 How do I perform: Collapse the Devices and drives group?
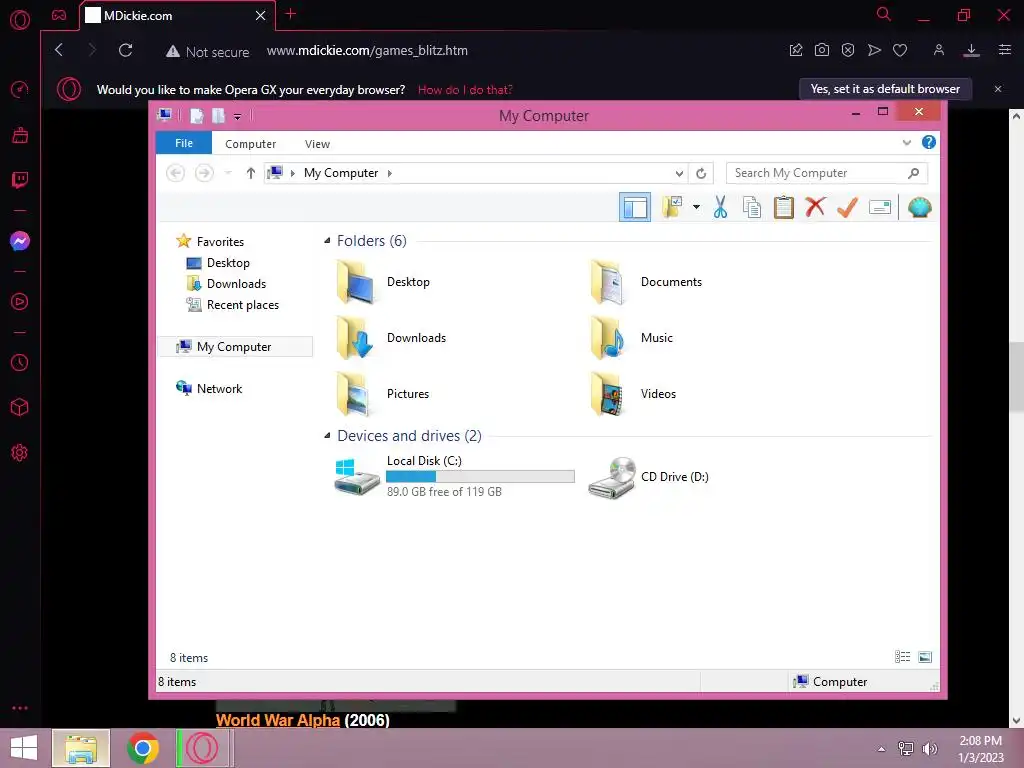[327, 436]
